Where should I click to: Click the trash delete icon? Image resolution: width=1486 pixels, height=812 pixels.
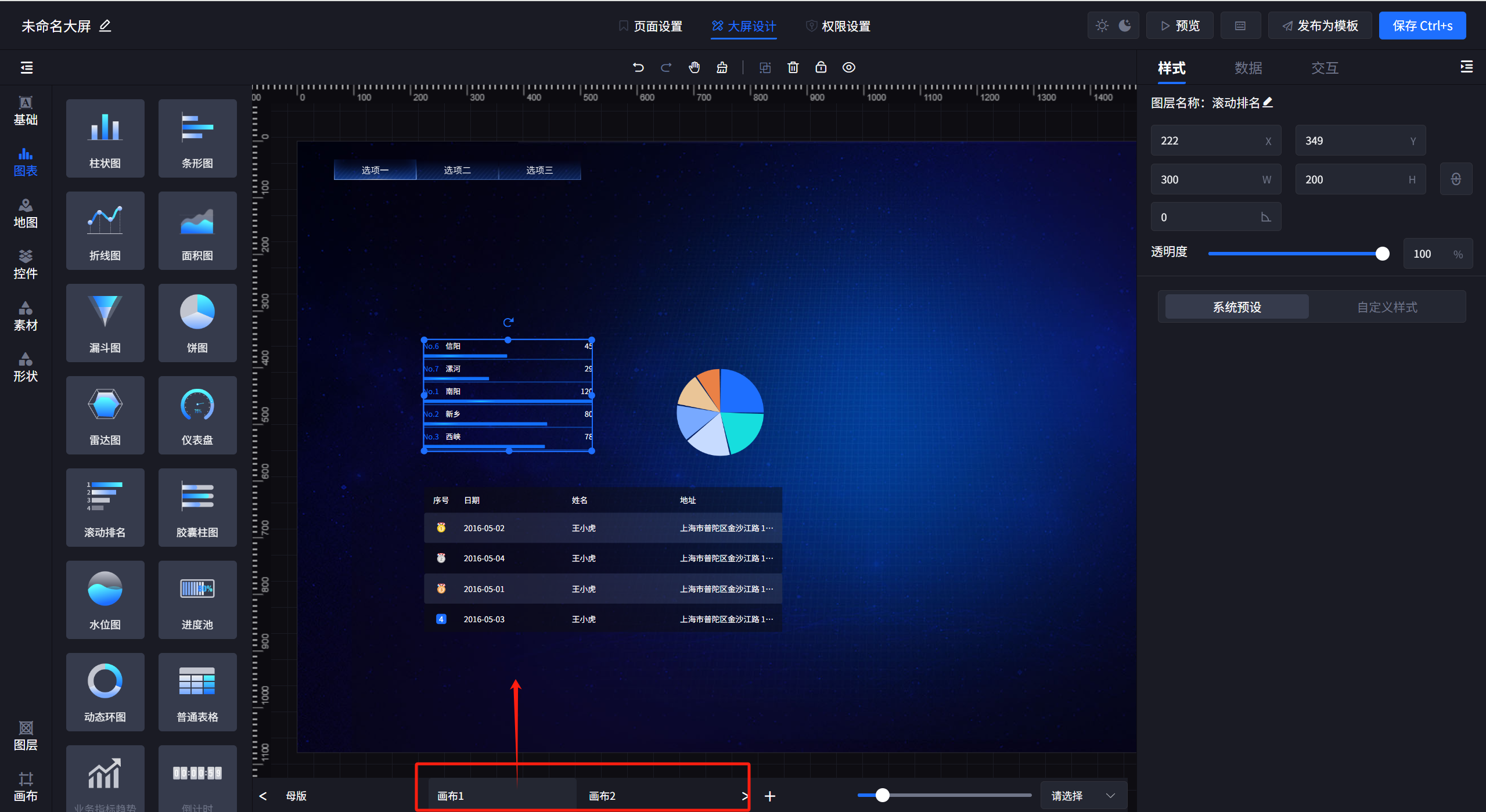tap(793, 67)
